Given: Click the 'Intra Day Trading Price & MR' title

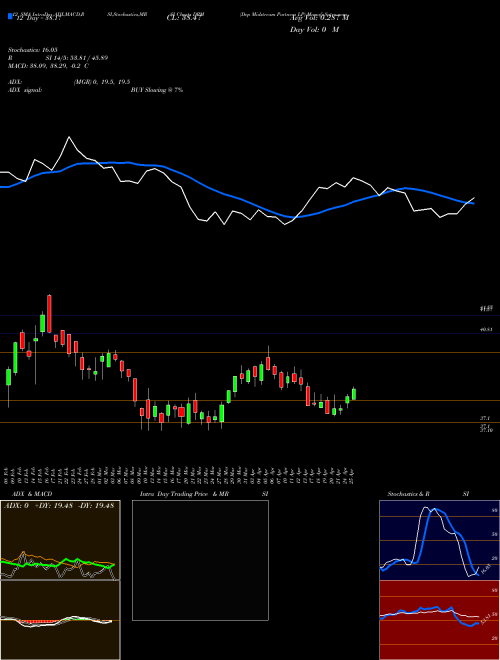Looking at the screenshot, I should [184, 494].
